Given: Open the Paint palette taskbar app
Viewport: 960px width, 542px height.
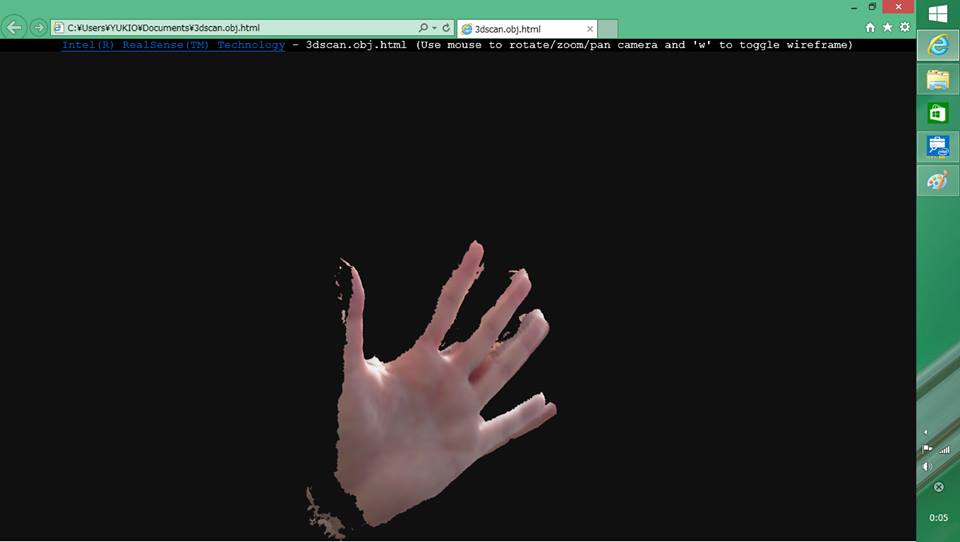Looking at the screenshot, I should (x=937, y=181).
